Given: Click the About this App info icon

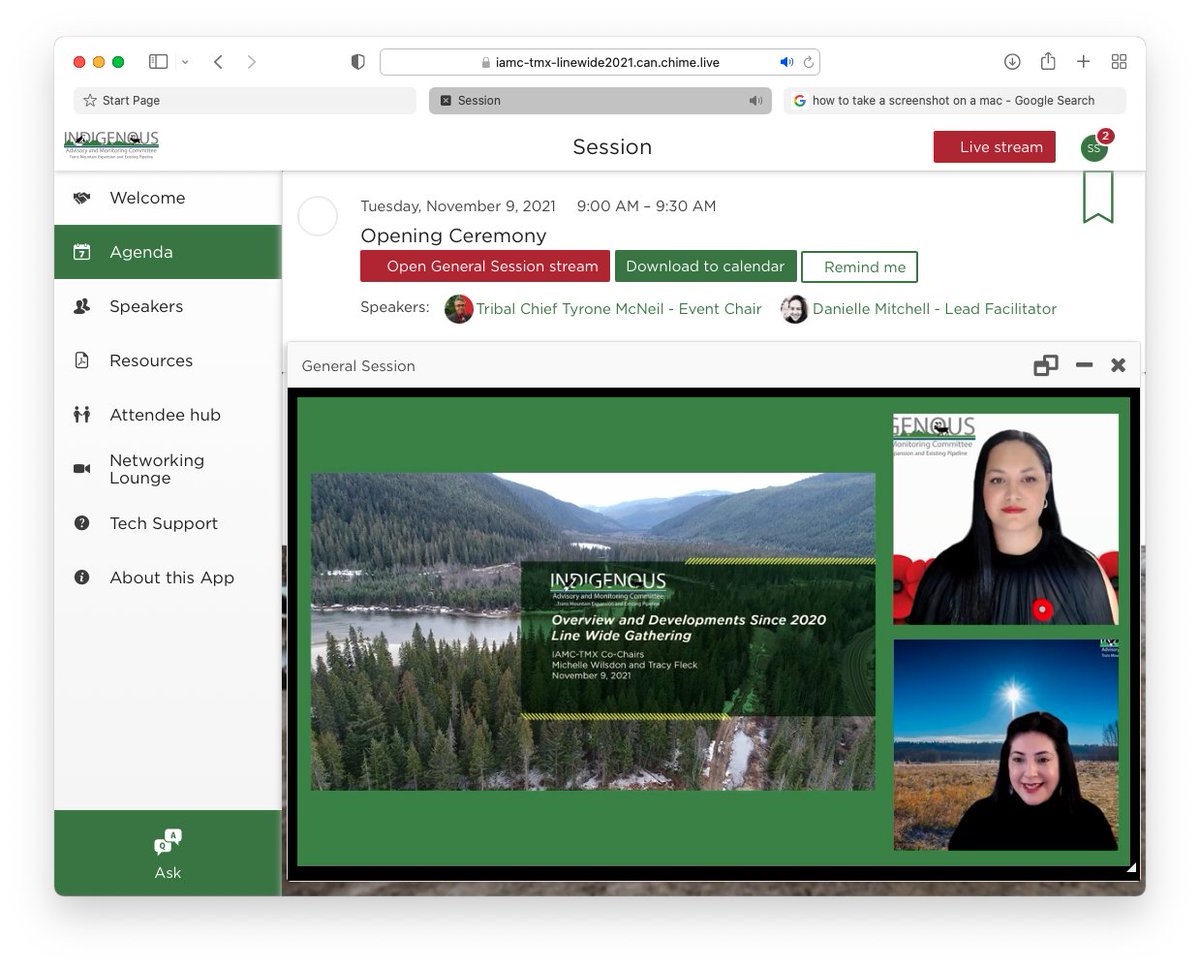Looking at the screenshot, I should [82, 577].
